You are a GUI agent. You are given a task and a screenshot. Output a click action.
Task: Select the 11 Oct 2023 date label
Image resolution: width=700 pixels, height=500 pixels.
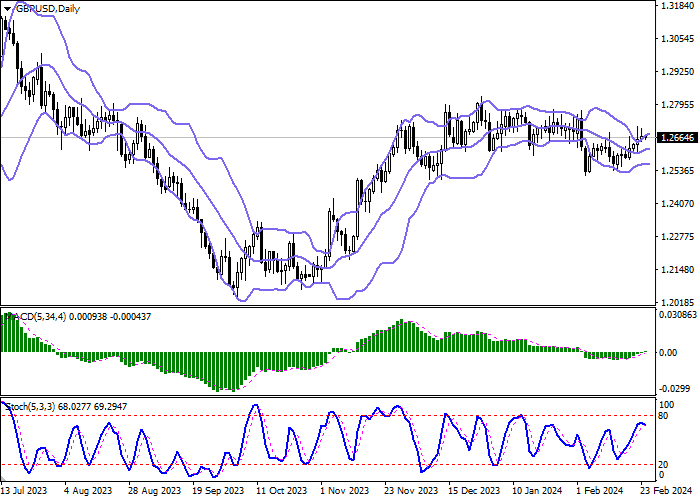click(282, 491)
